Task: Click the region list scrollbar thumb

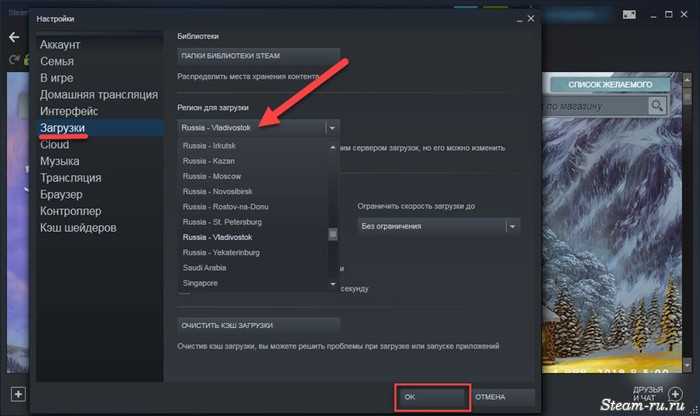Action: coord(333,234)
